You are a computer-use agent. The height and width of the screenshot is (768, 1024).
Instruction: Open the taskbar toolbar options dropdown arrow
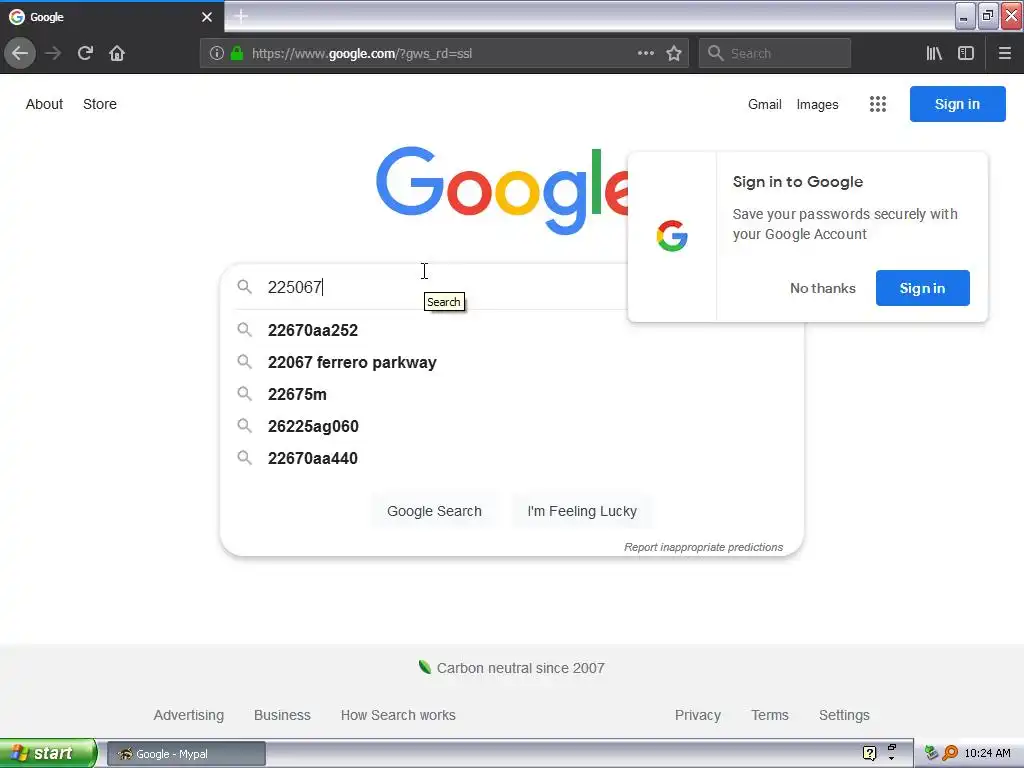891,758
